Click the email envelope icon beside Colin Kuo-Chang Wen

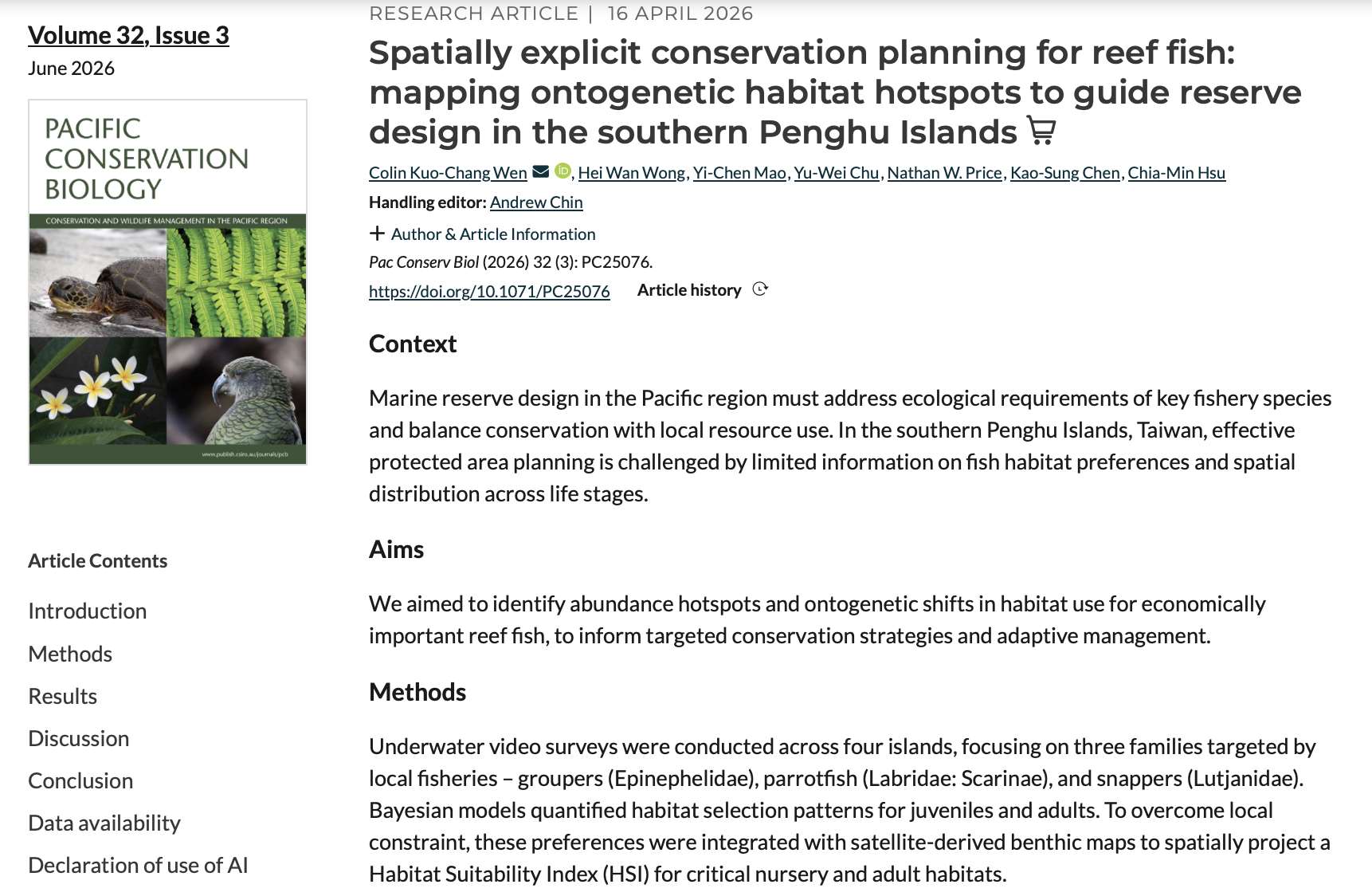[x=541, y=171]
